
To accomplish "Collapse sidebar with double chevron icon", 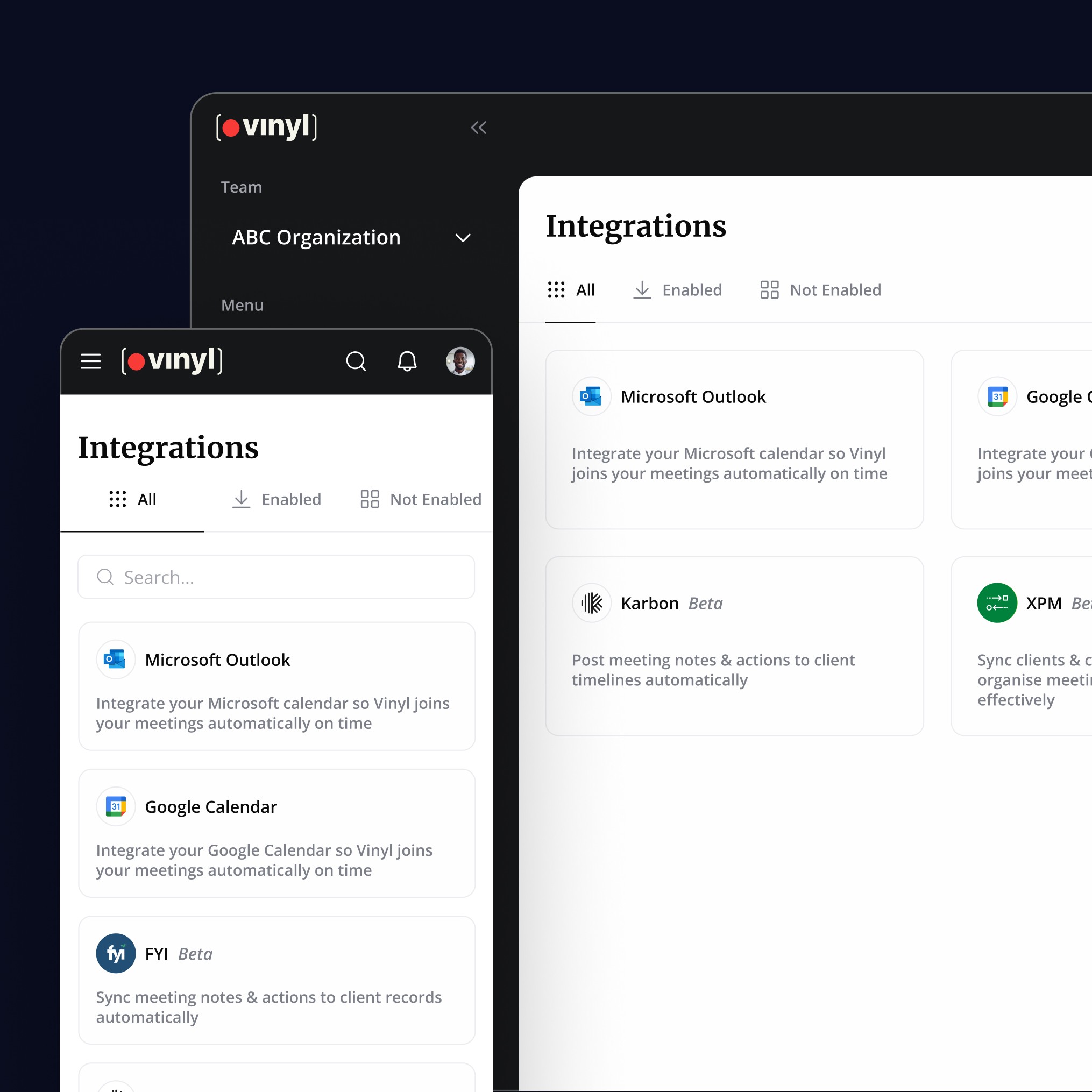I will (x=478, y=127).
